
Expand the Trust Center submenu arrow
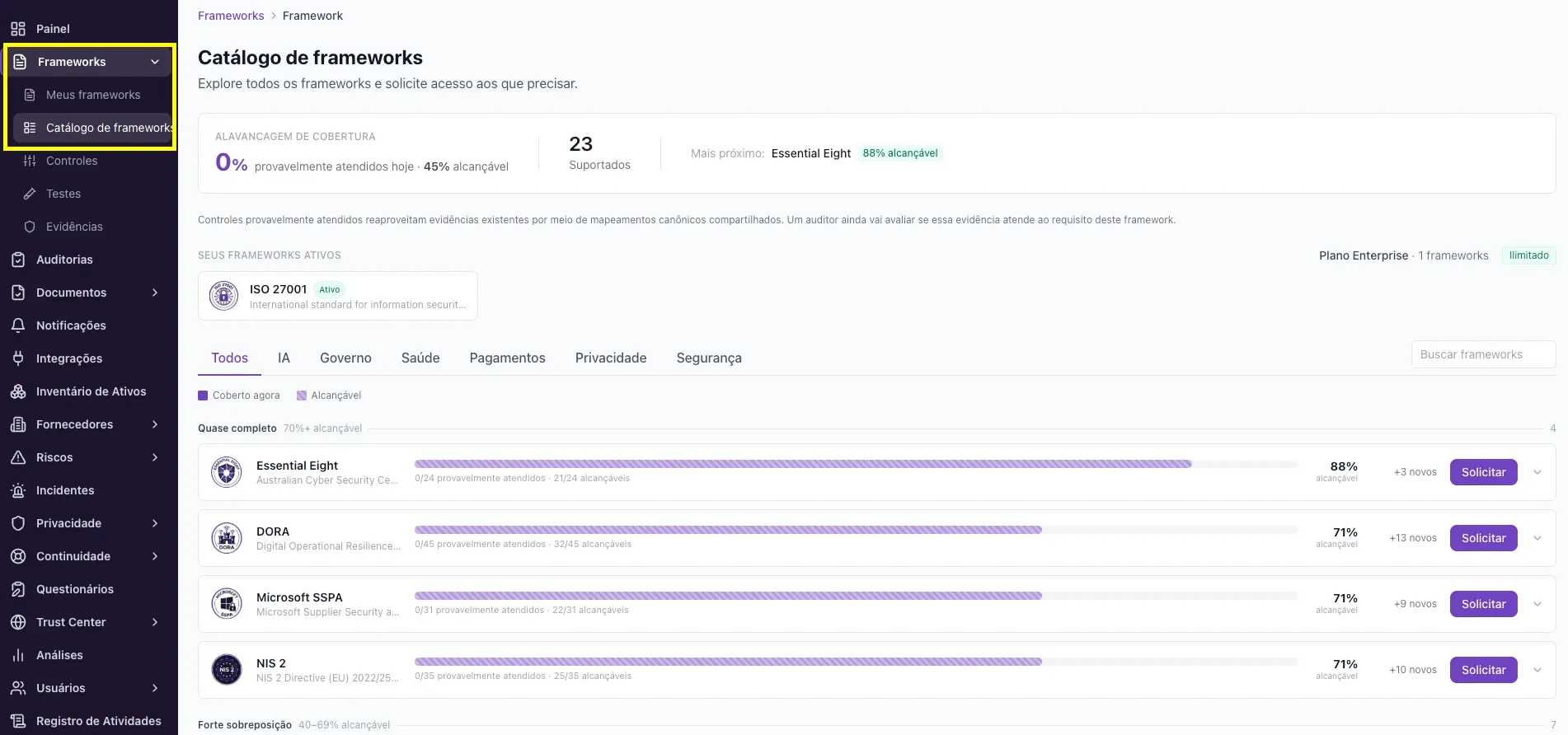pos(155,622)
